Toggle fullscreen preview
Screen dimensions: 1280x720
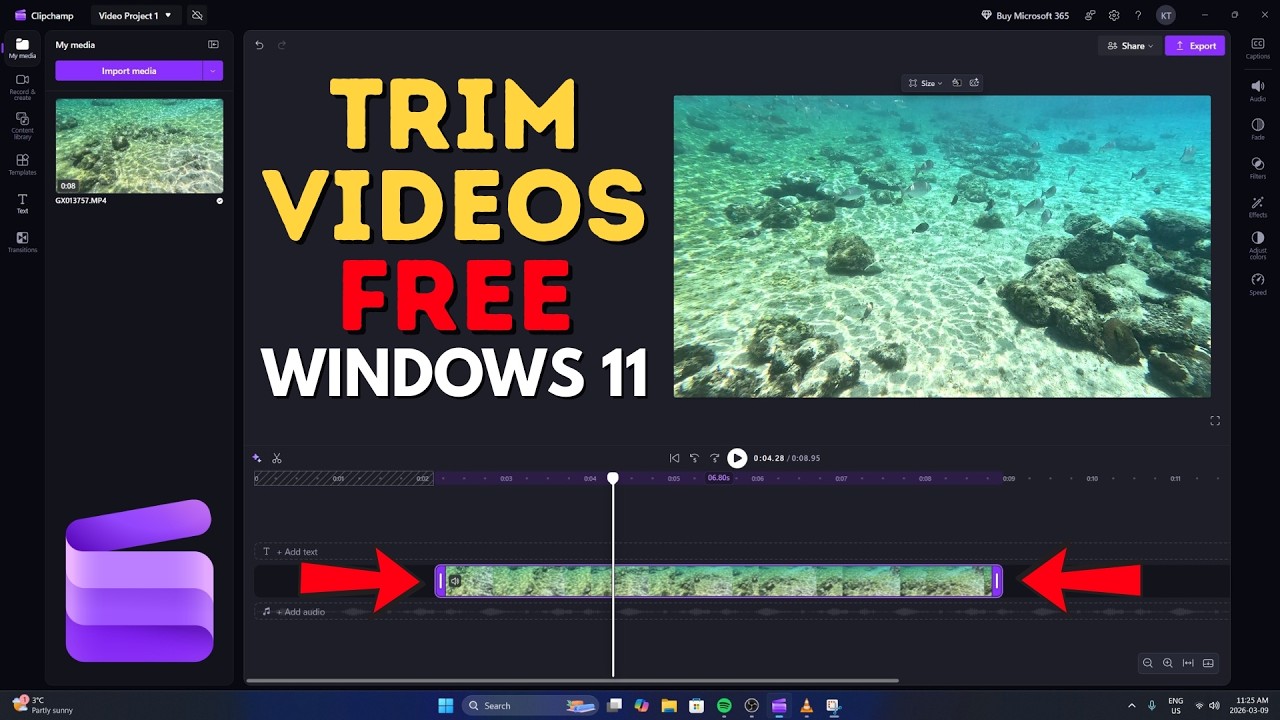pyautogui.click(x=1215, y=421)
